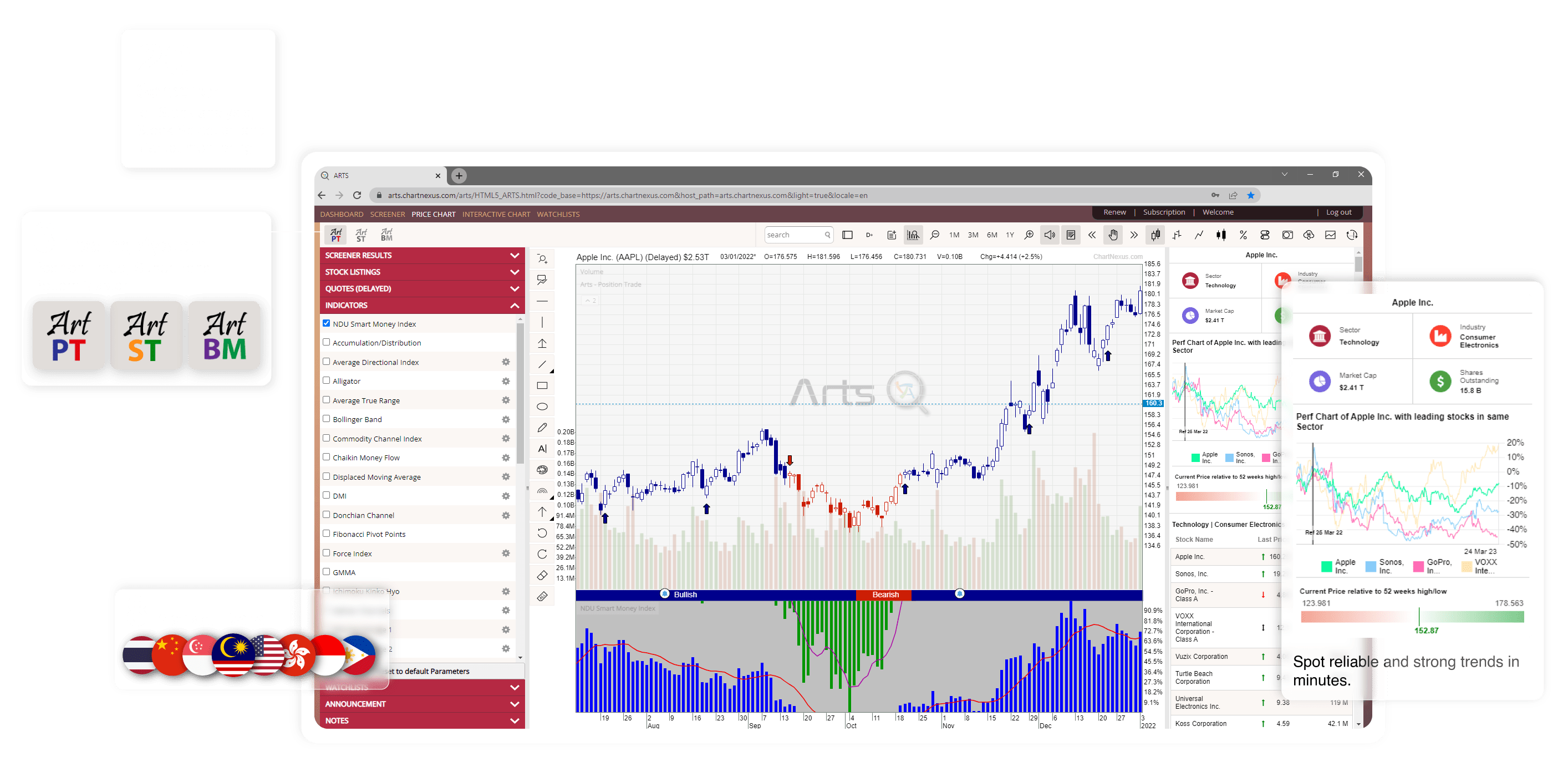Set chart range to 1Y
Viewport: 1568px width, 772px height.
1010,235
